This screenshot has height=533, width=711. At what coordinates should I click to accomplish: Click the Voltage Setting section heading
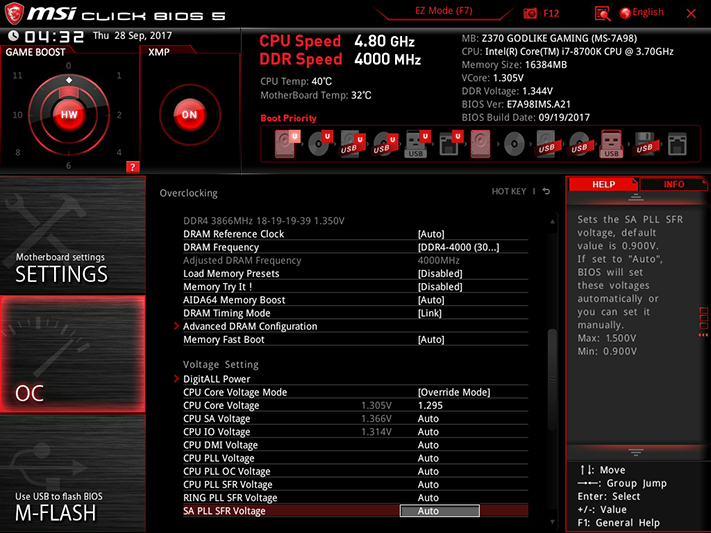pos(221,365)
